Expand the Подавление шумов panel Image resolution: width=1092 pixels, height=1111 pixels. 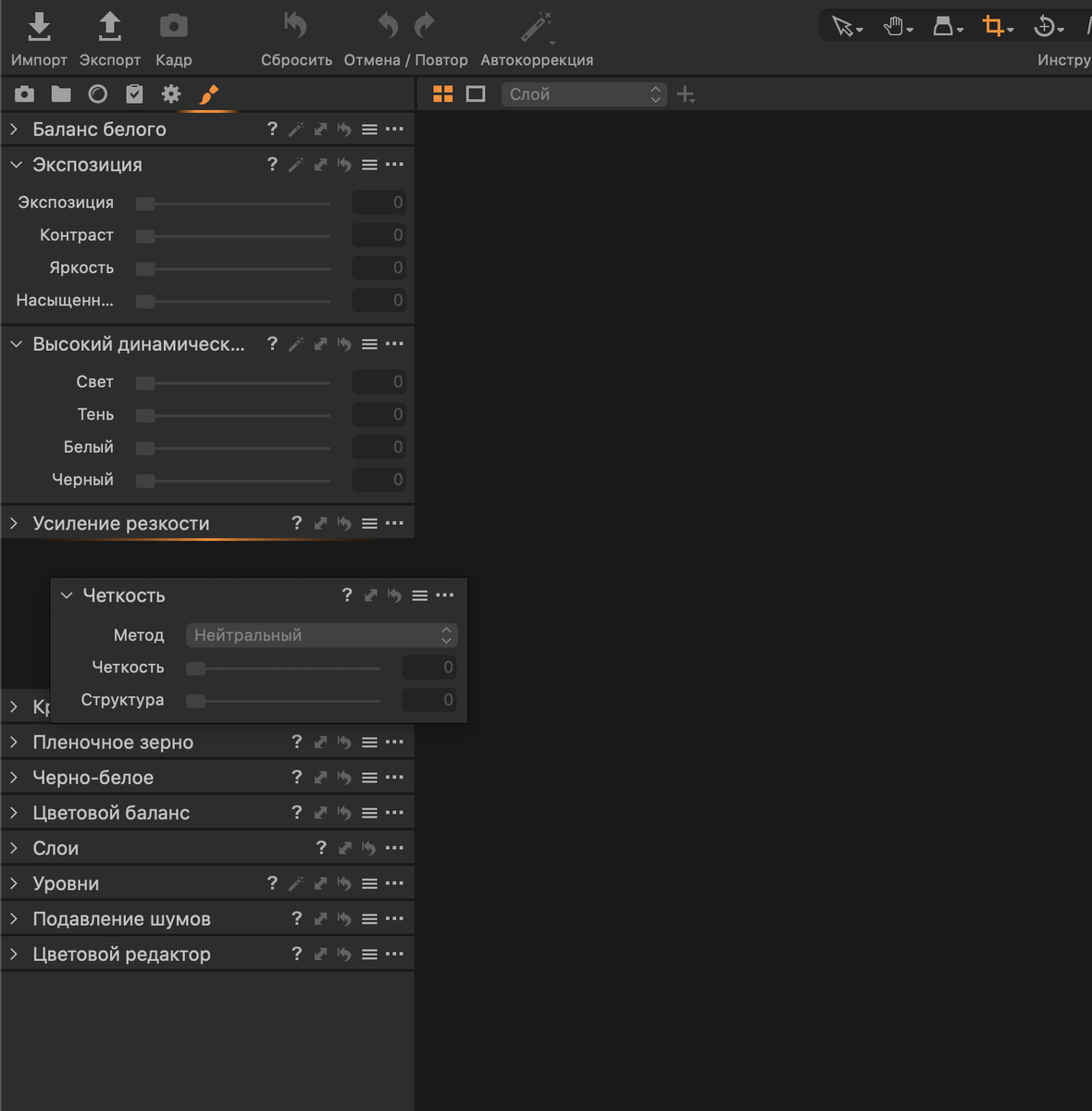coord(14,918)
